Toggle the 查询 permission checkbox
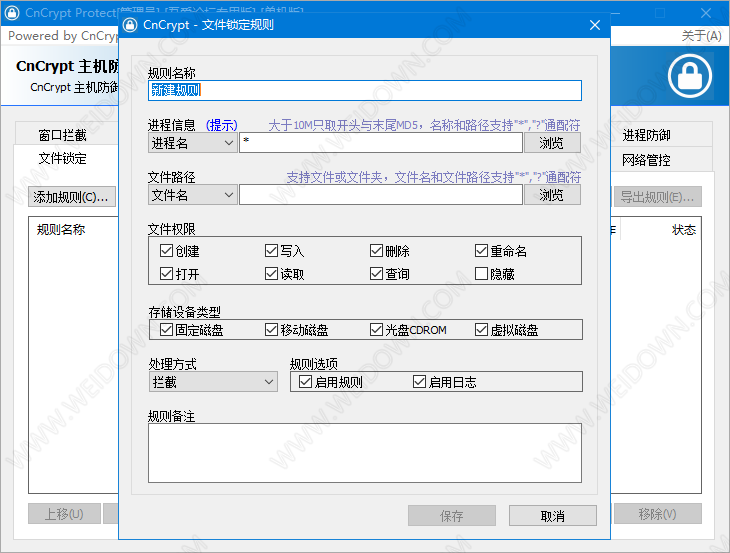This screenshot has width=730, height=553. point(376,274)
